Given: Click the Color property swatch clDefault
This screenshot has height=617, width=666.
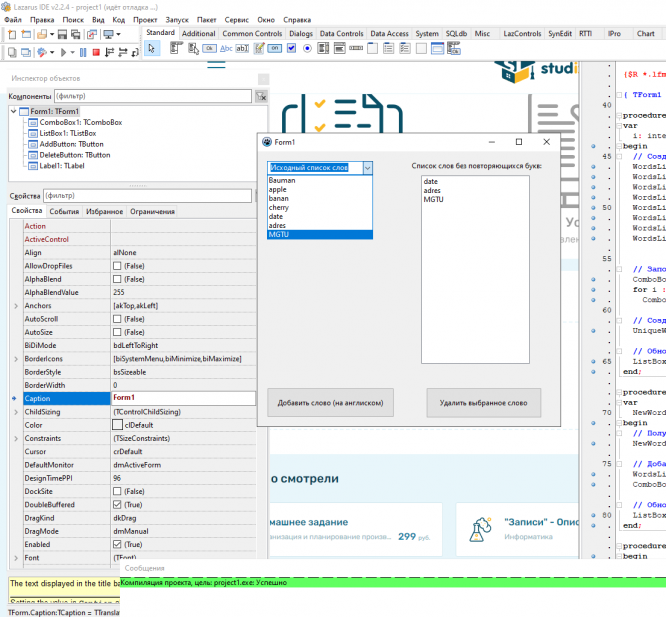Looking at the screenshot, I should click(x=118, y=425).
